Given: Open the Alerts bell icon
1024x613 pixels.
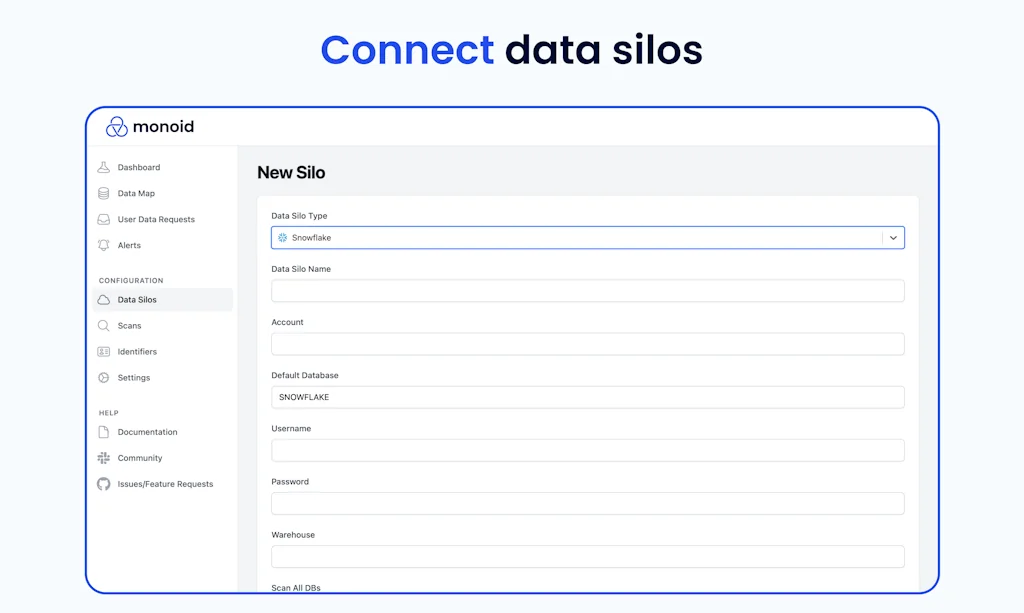Looking at the screenshot, I should (x=103, y=245).
